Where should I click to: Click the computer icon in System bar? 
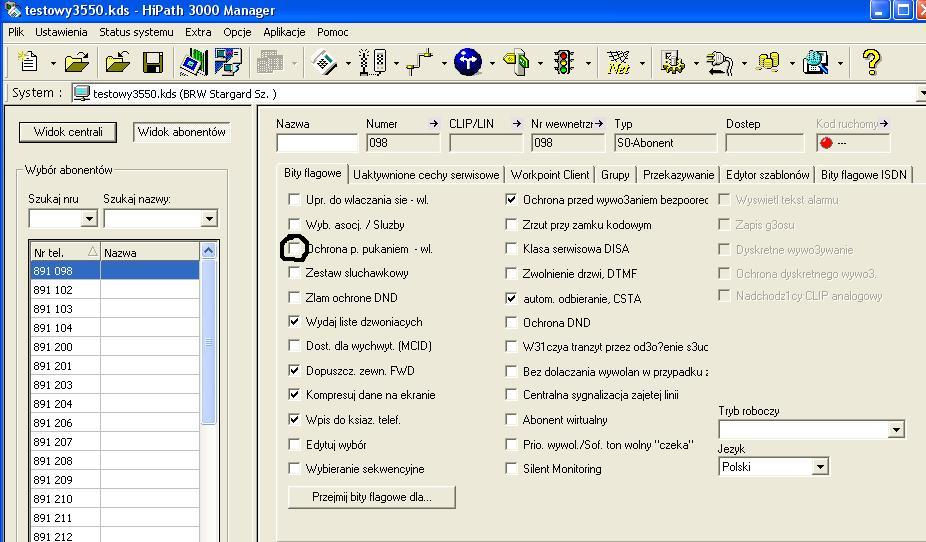tap(81, 93)
